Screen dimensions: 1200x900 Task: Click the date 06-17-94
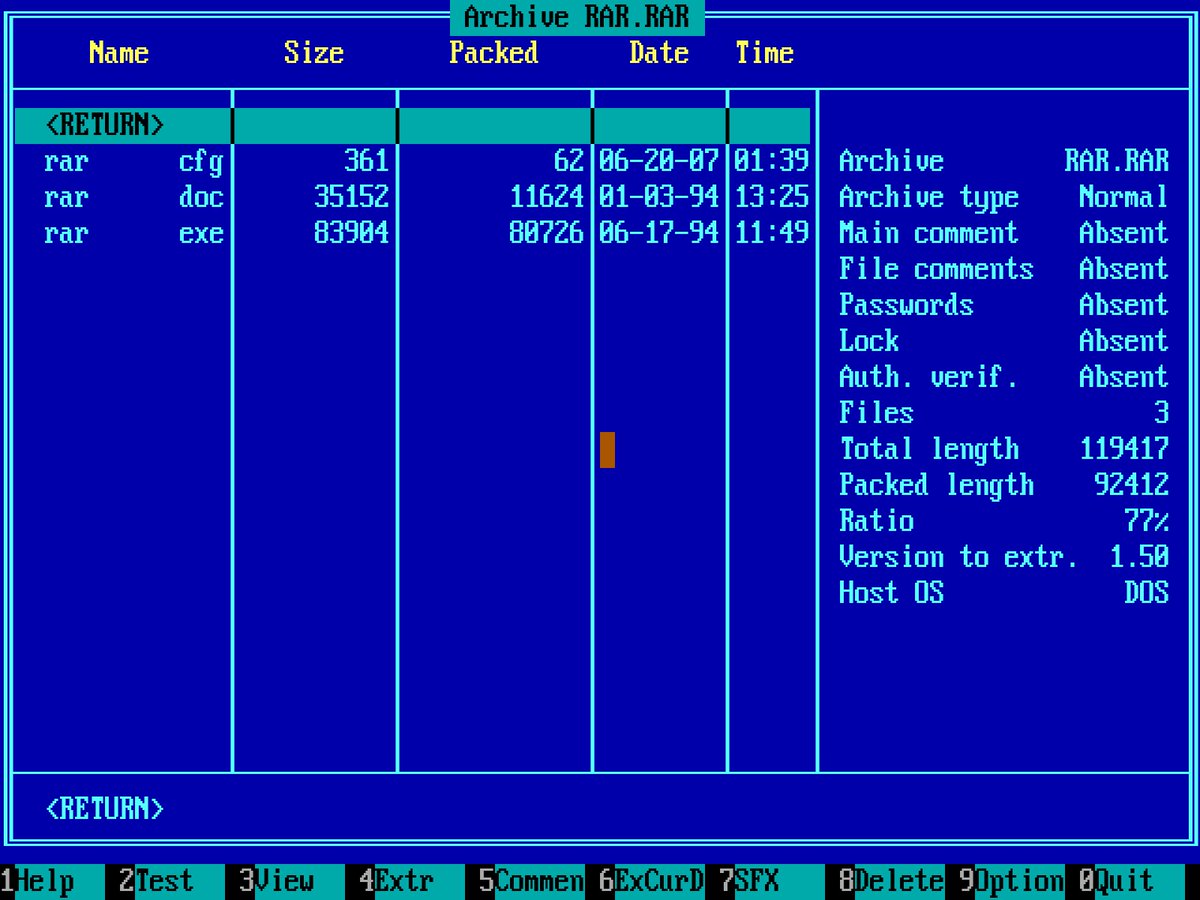click(x=659, y=233)
